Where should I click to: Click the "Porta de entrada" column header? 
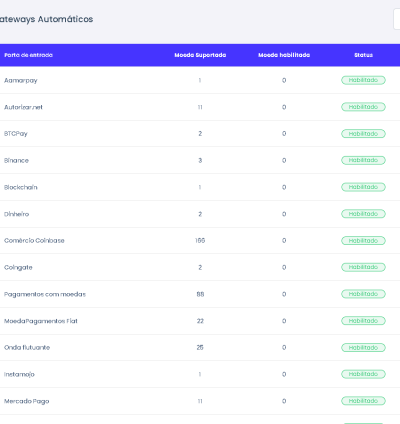pos(28,55)
